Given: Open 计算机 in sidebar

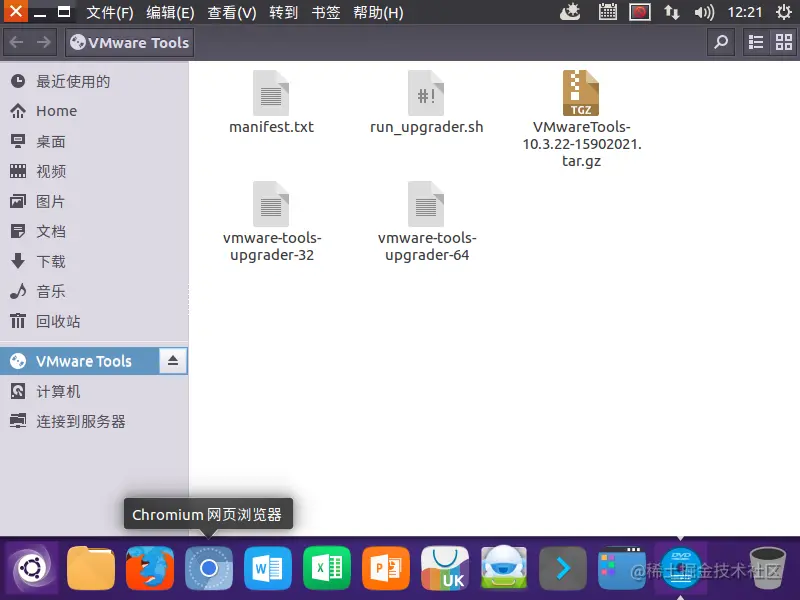Looking at the screenshot, I should 94,391.
